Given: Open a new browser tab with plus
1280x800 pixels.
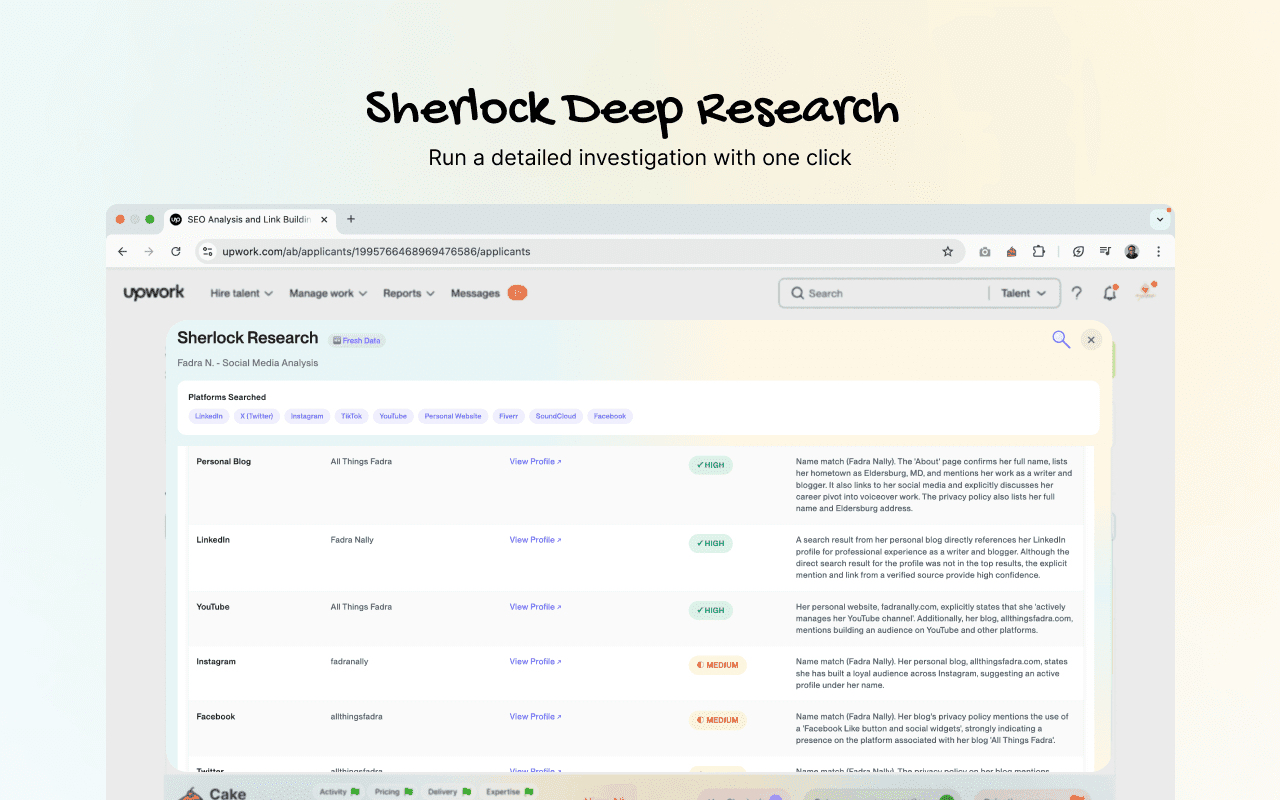Looking at the screenshot, I should tap(351, 219).
